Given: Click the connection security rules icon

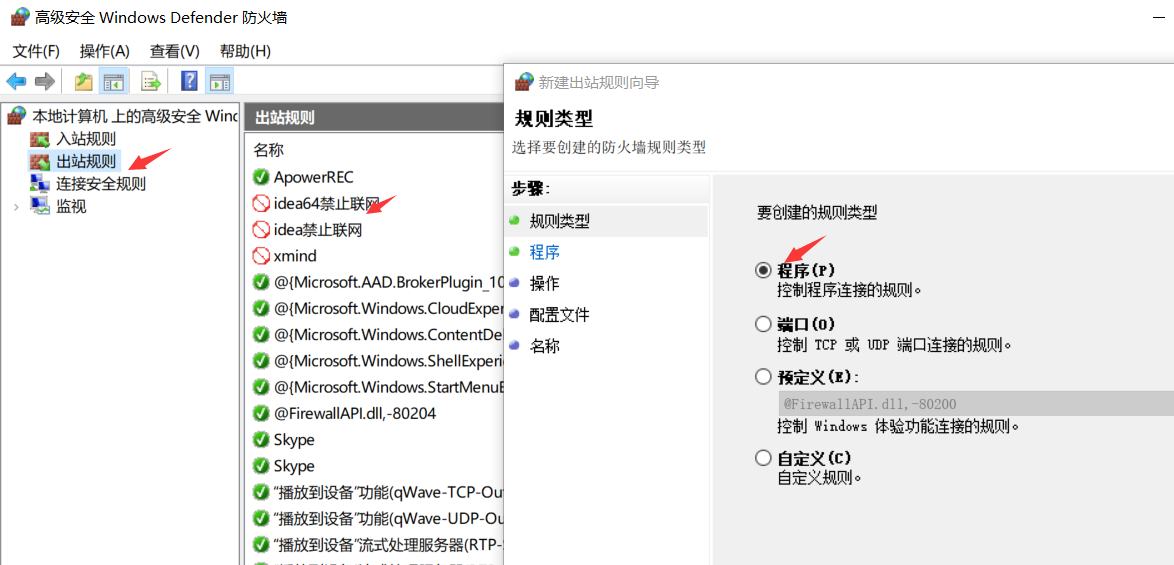Looking at the screenshot, I should [38, 183].
